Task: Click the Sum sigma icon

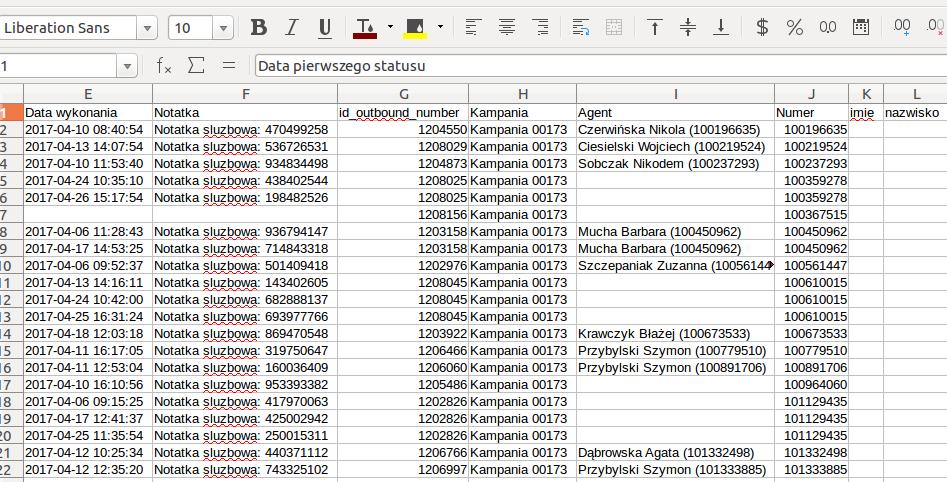Action: tap(196, 66)
